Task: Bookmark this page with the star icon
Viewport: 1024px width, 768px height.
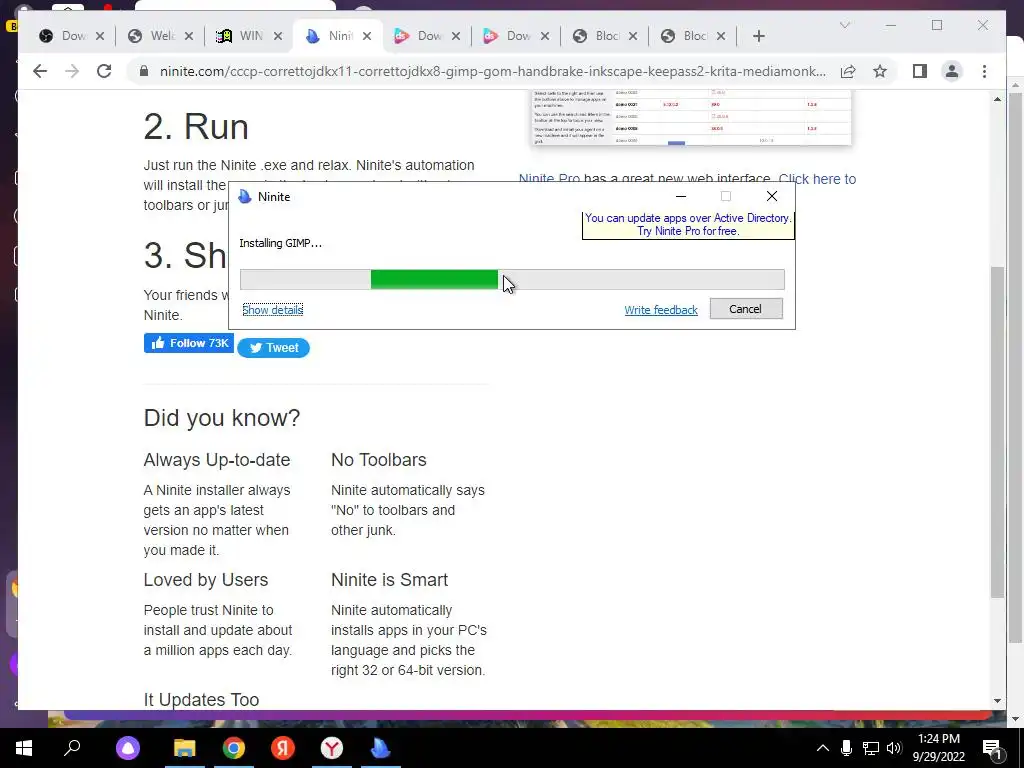Action: 880,71
